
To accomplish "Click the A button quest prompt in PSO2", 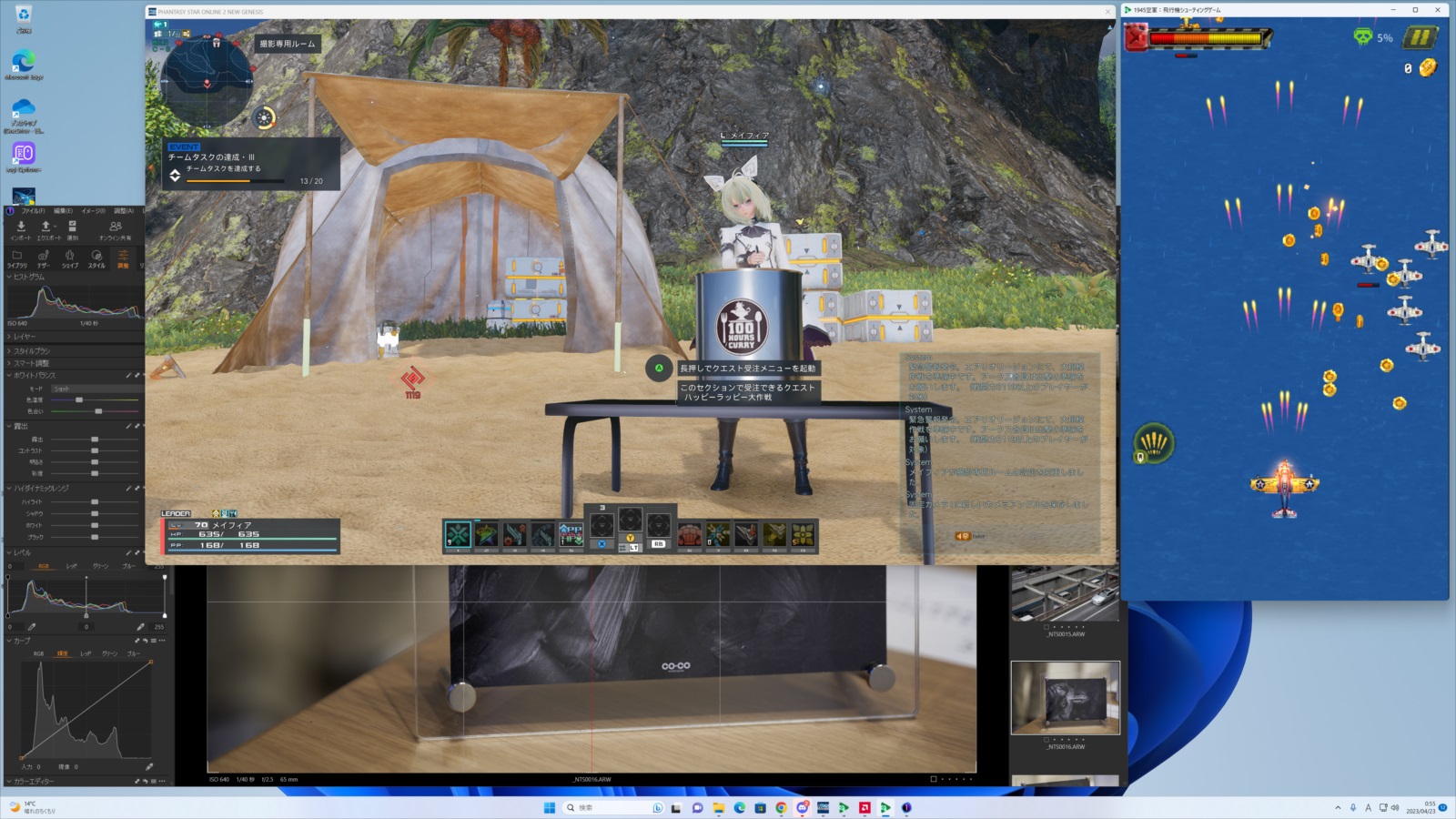I will pos(659,369).
